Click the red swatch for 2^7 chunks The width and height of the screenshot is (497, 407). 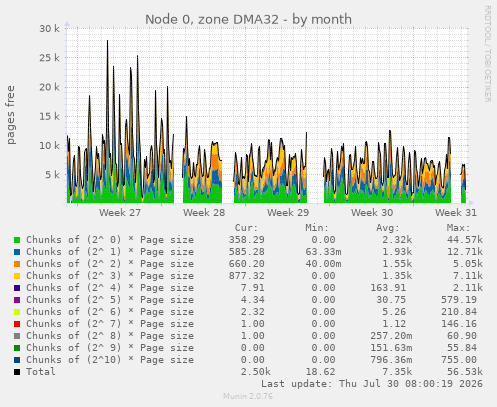coord(17,324)
